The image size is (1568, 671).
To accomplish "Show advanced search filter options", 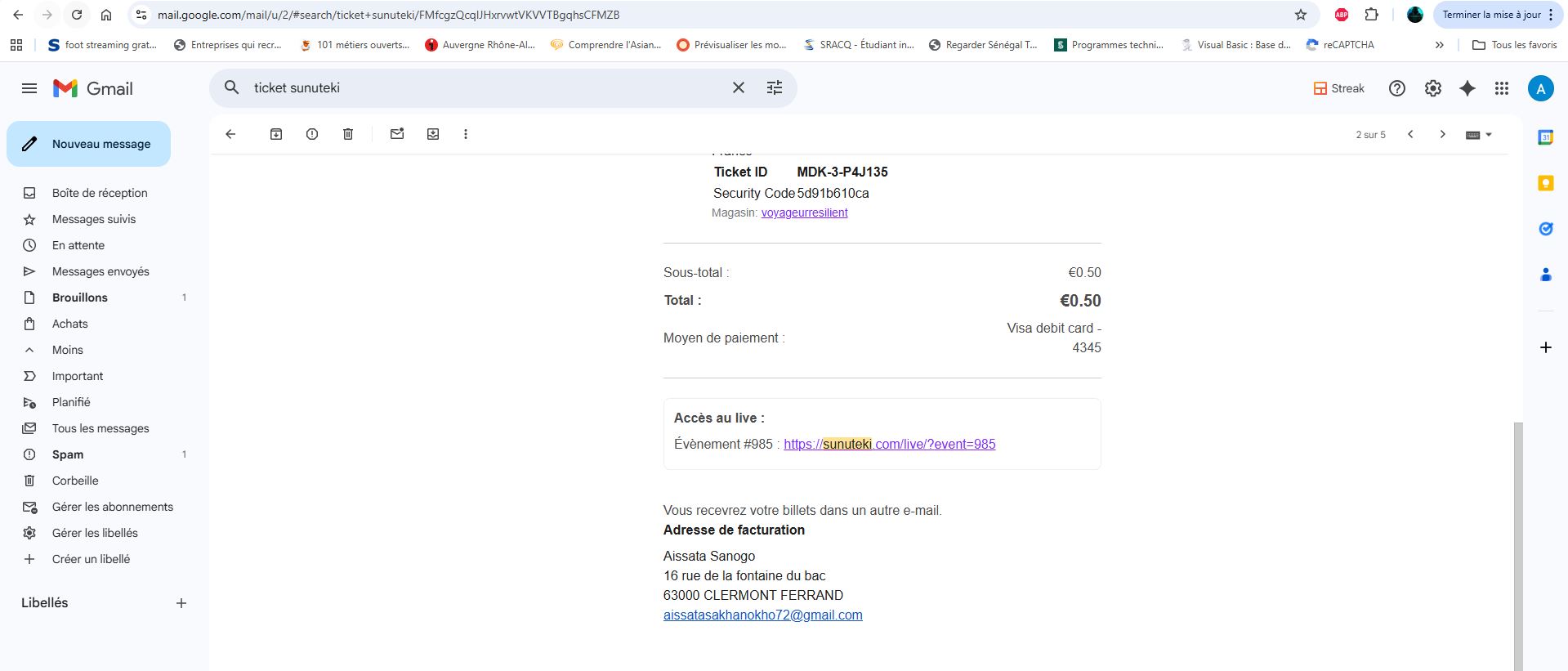I will click(x=775, y=87).
